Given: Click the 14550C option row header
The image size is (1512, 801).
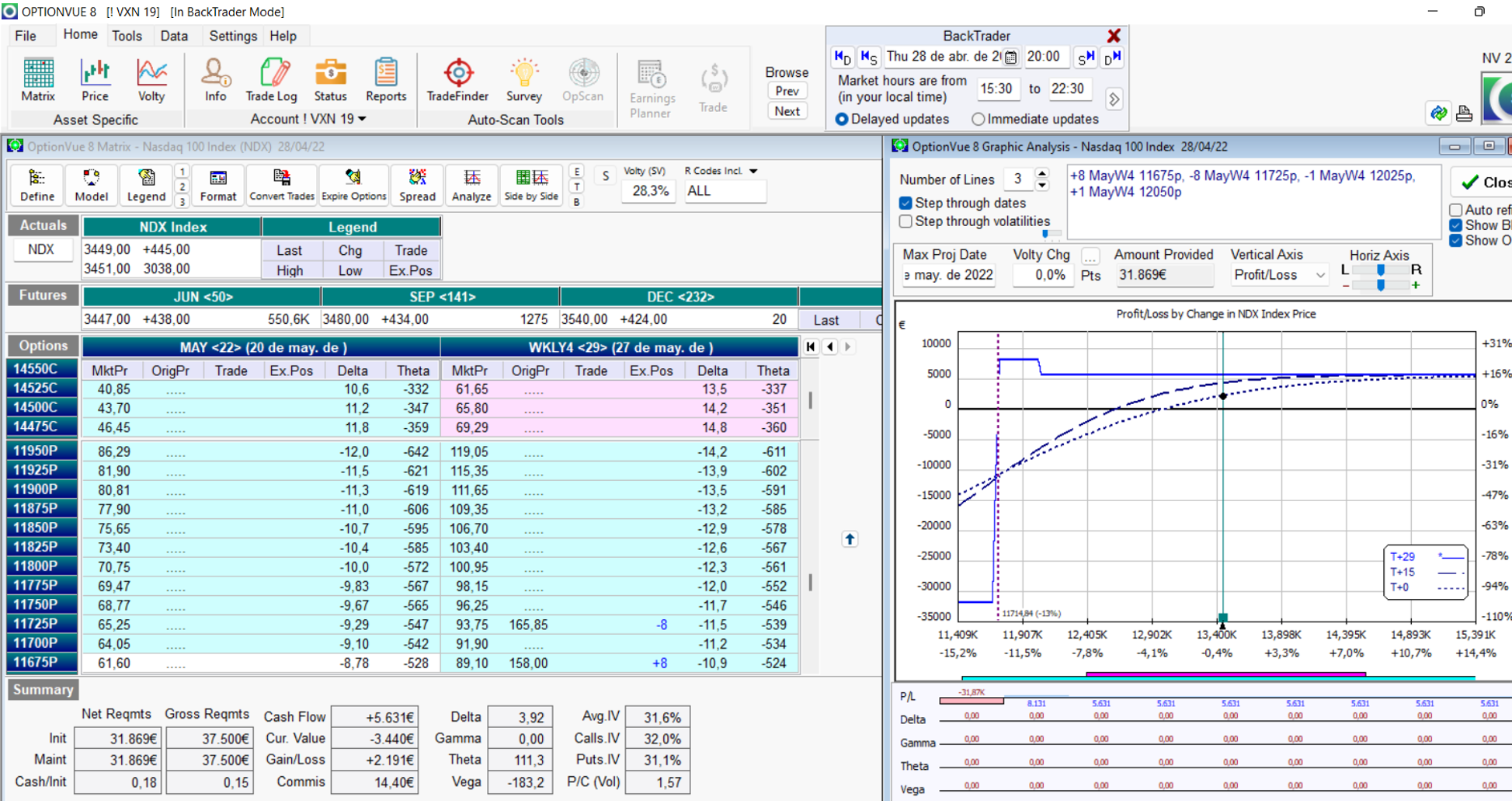Looking at the screenshot, I should pos(43,369).
